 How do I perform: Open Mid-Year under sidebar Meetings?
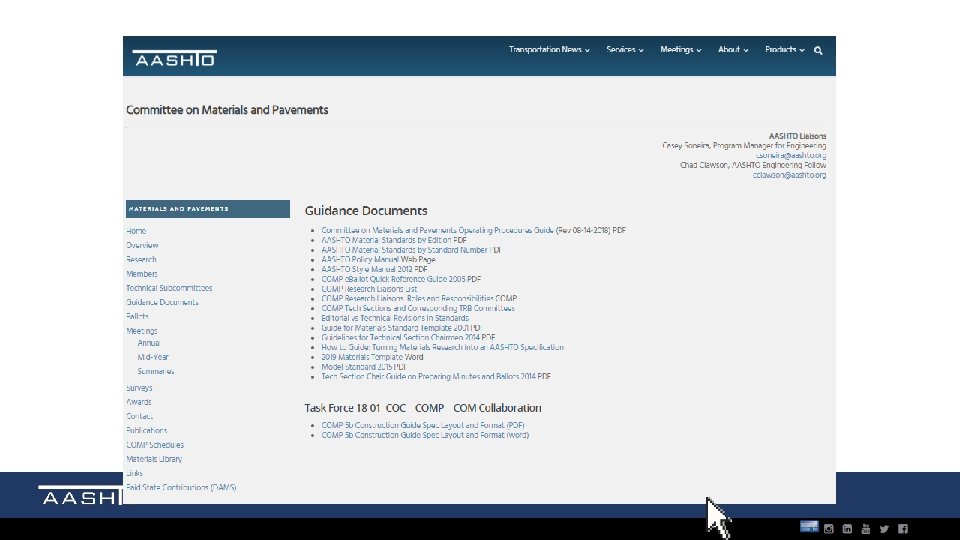tap(153, 357)
